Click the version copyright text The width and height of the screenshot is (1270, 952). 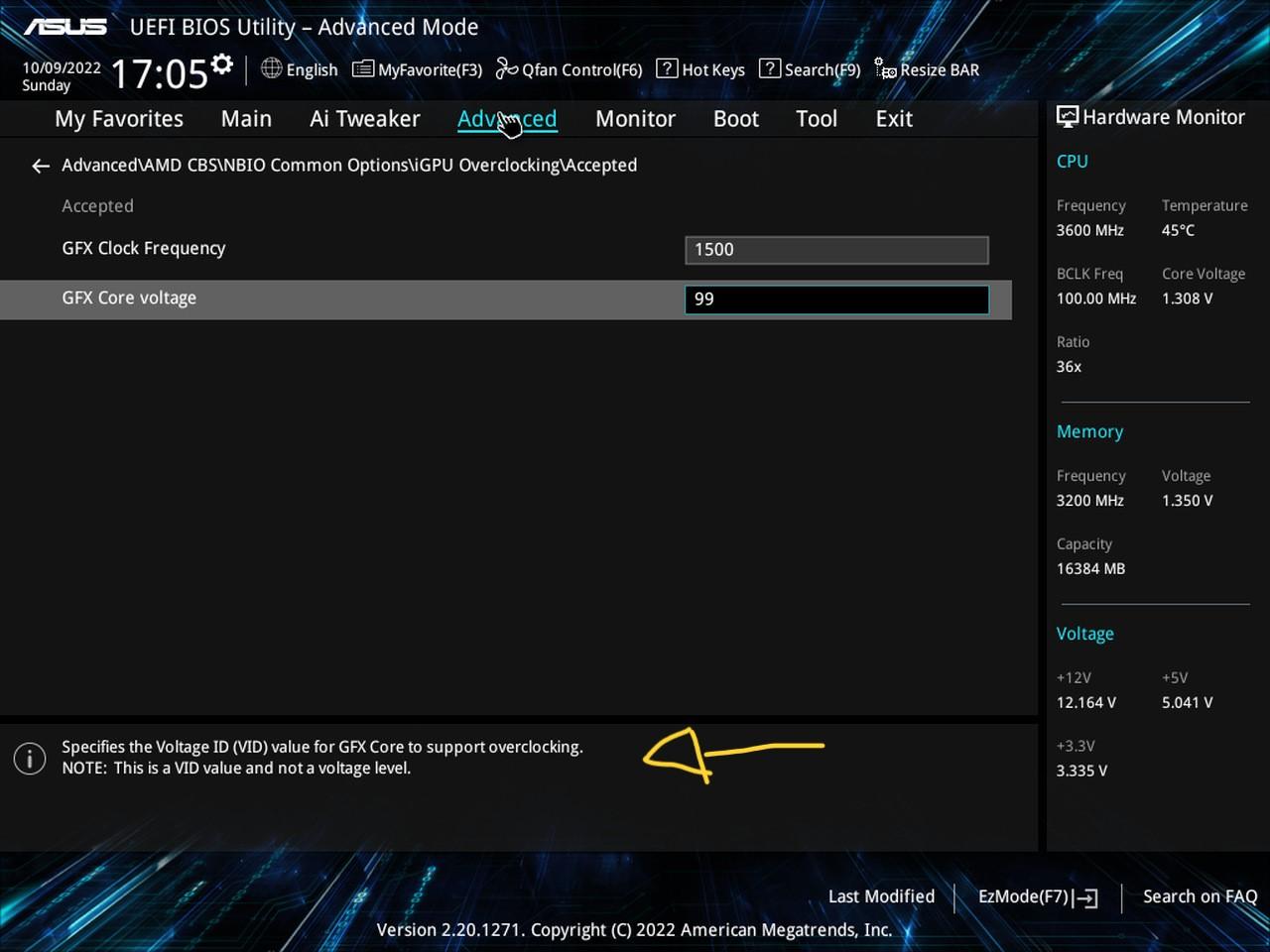634,930
